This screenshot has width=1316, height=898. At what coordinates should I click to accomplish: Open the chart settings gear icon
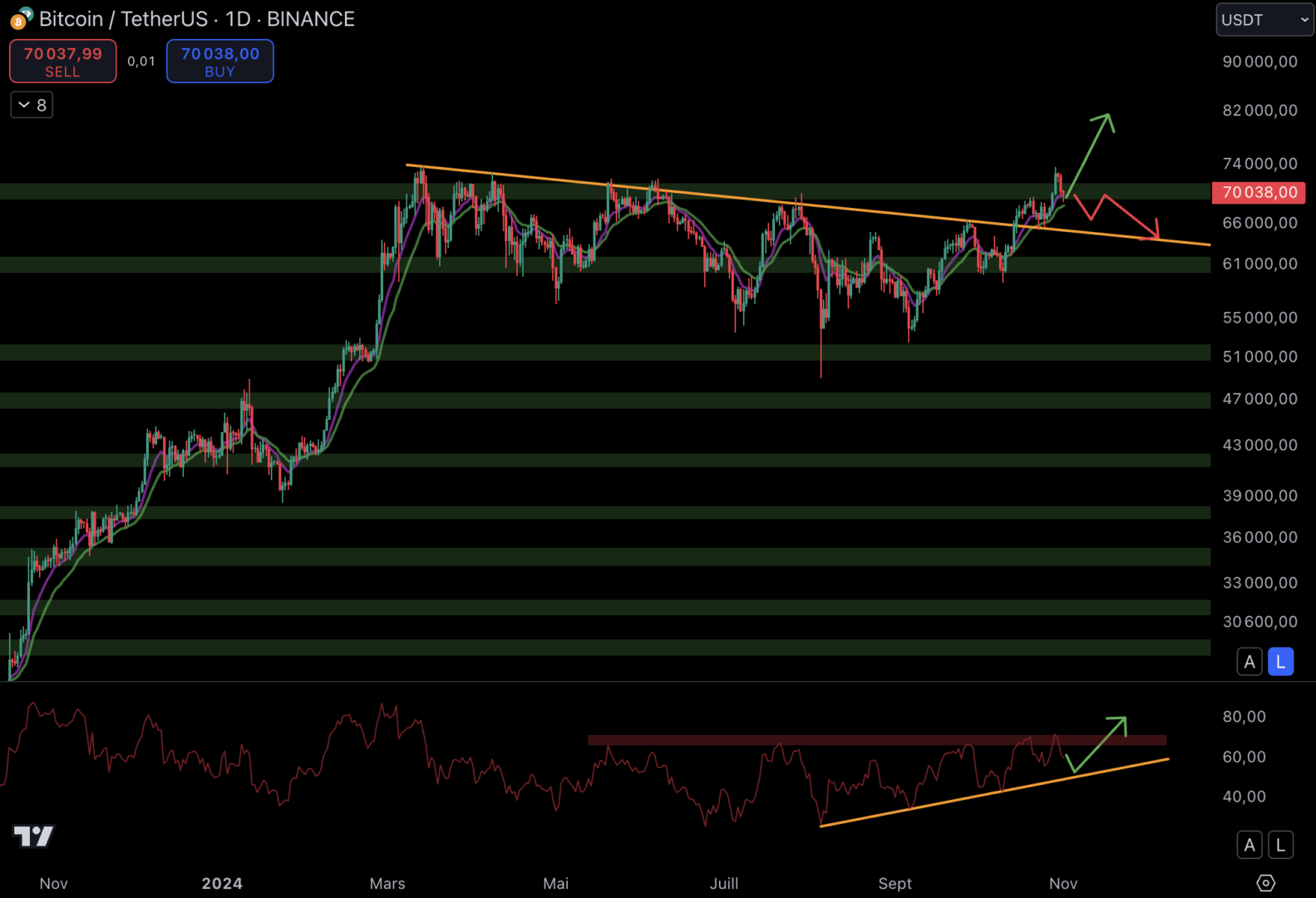[1265, 883]
